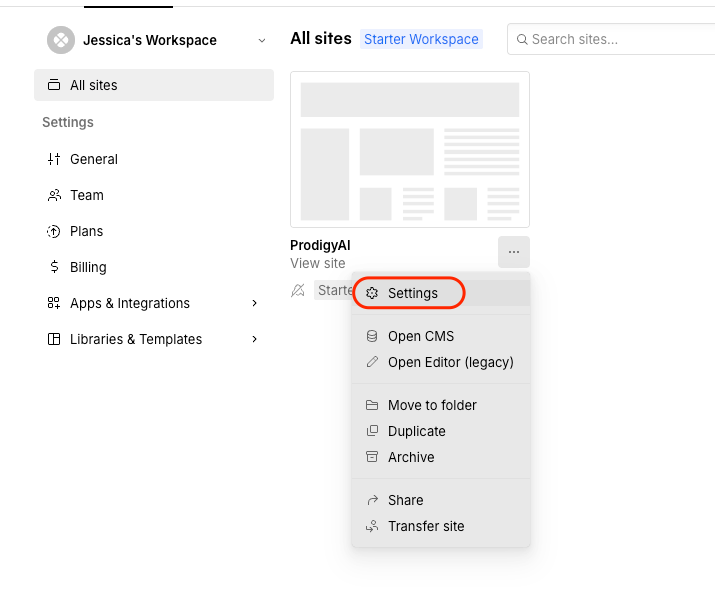Select Move to folder menu entry
This screenshot has height=589, width=715.
(x=432, y=405)
